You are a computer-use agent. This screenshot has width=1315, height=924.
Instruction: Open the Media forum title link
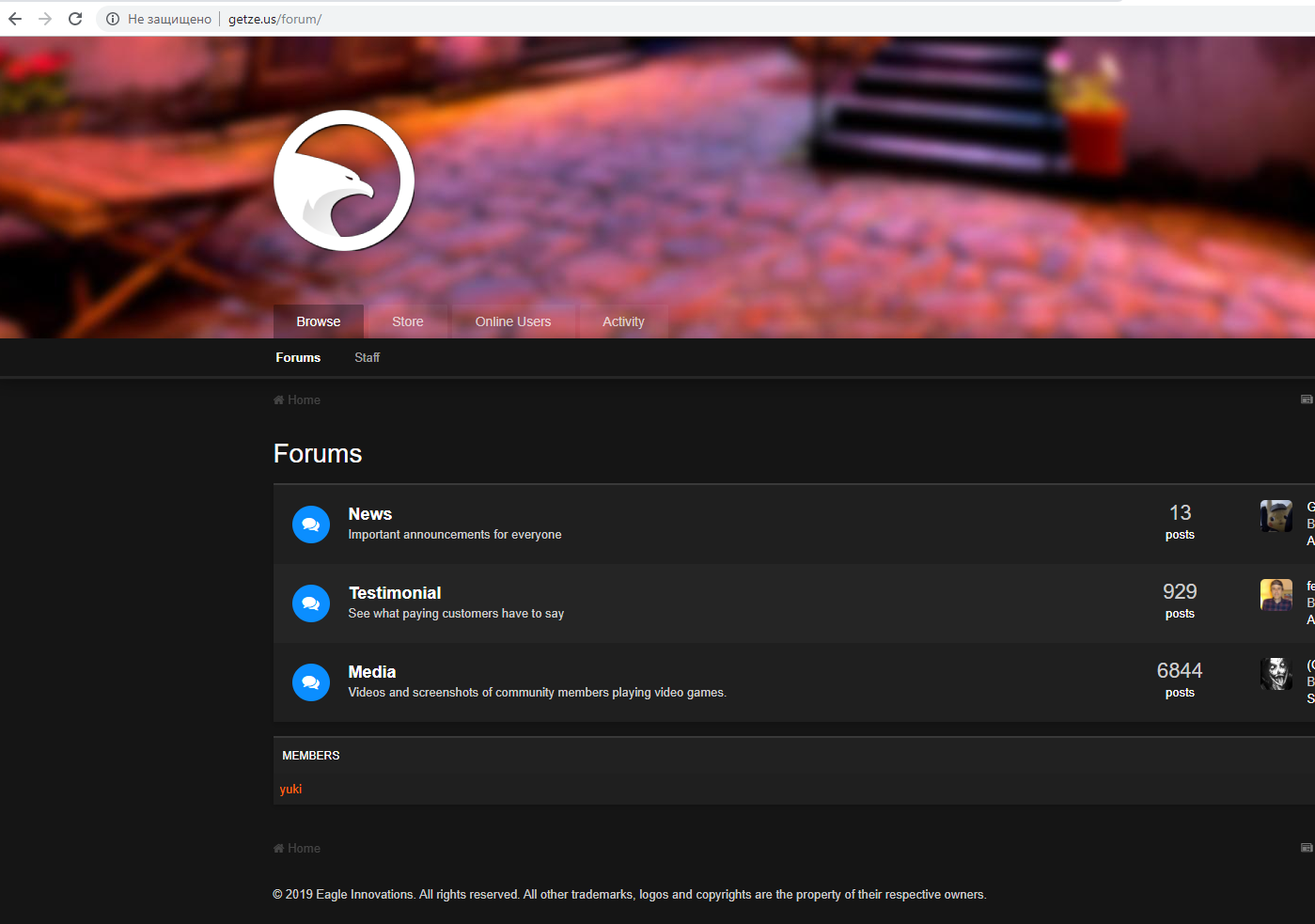coord(372,672)
